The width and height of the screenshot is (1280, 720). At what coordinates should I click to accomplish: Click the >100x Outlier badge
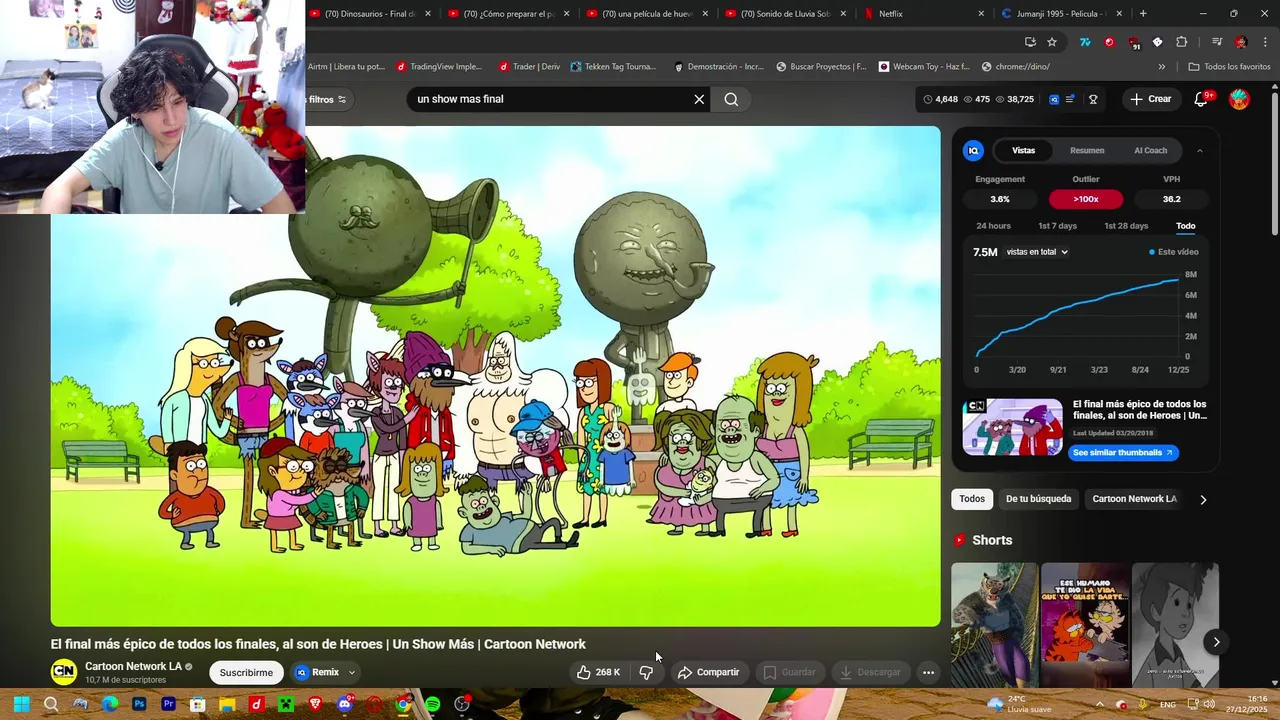click(1086, 199)
